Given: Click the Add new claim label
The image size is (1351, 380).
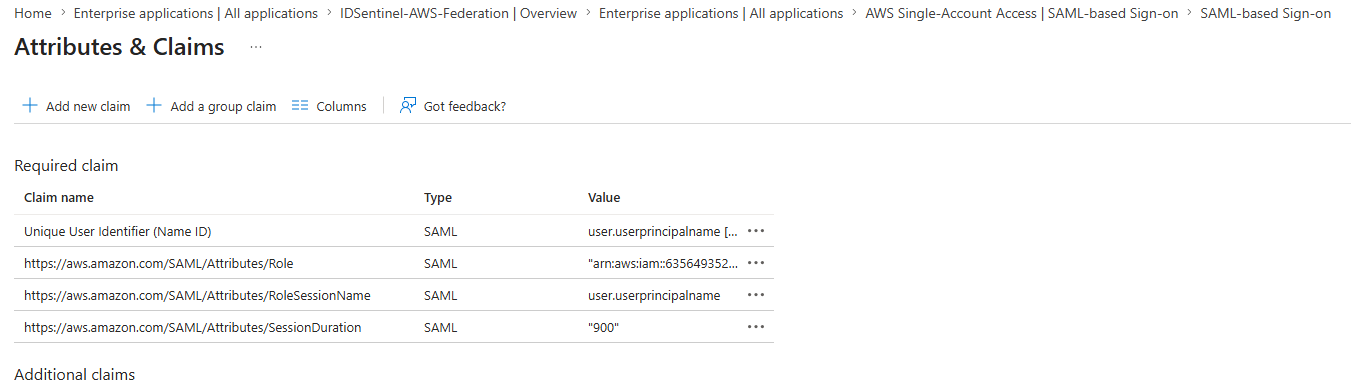Looking at the screenshot, I should (88, 106).
